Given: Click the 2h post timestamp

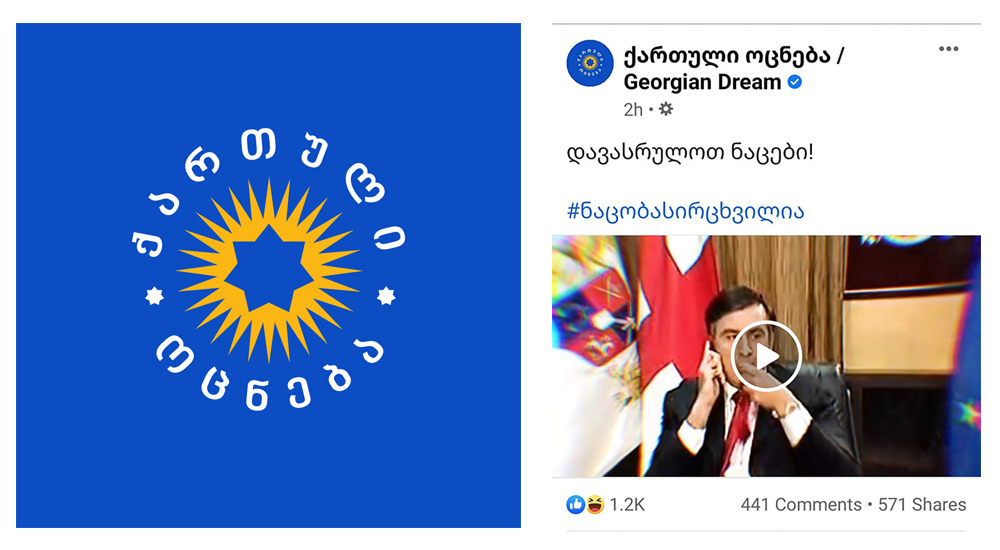Looking at the screenshot, I should pyautogui.click(x=633, y=110).
